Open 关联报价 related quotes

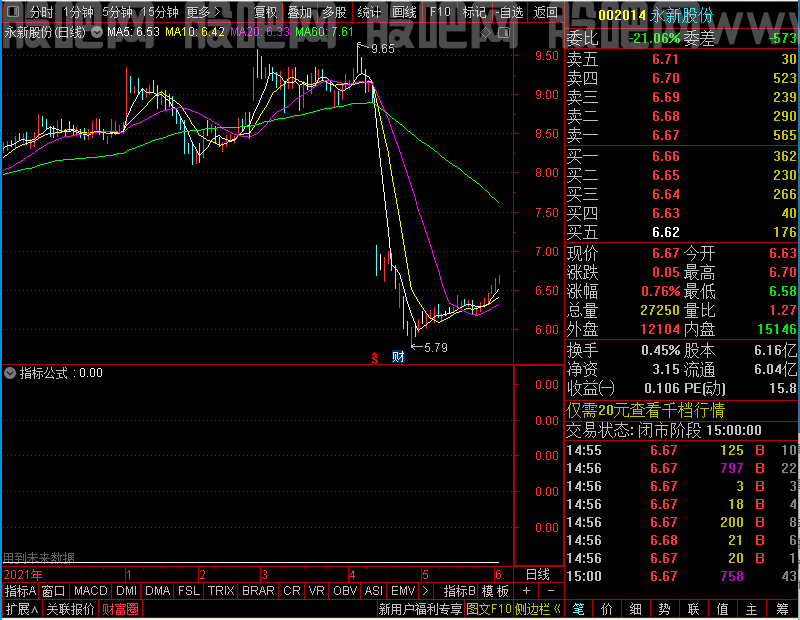point(70,609)
